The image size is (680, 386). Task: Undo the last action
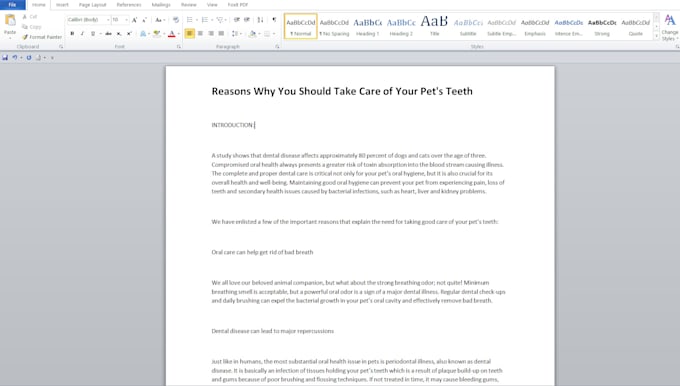point(15,57)
